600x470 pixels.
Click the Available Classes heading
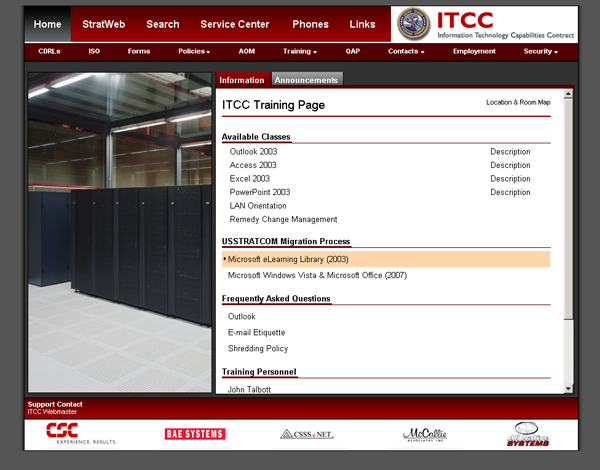[x=256, y=137]
